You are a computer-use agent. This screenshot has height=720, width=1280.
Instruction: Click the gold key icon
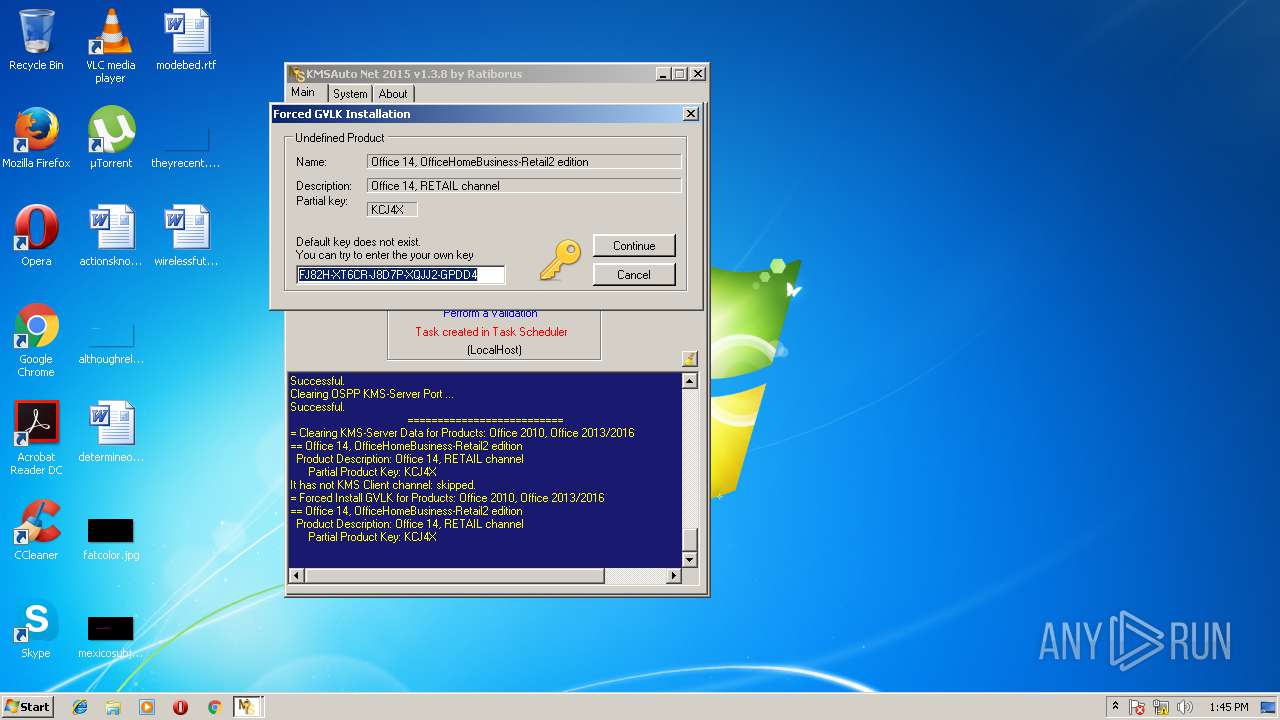(559, 260)
